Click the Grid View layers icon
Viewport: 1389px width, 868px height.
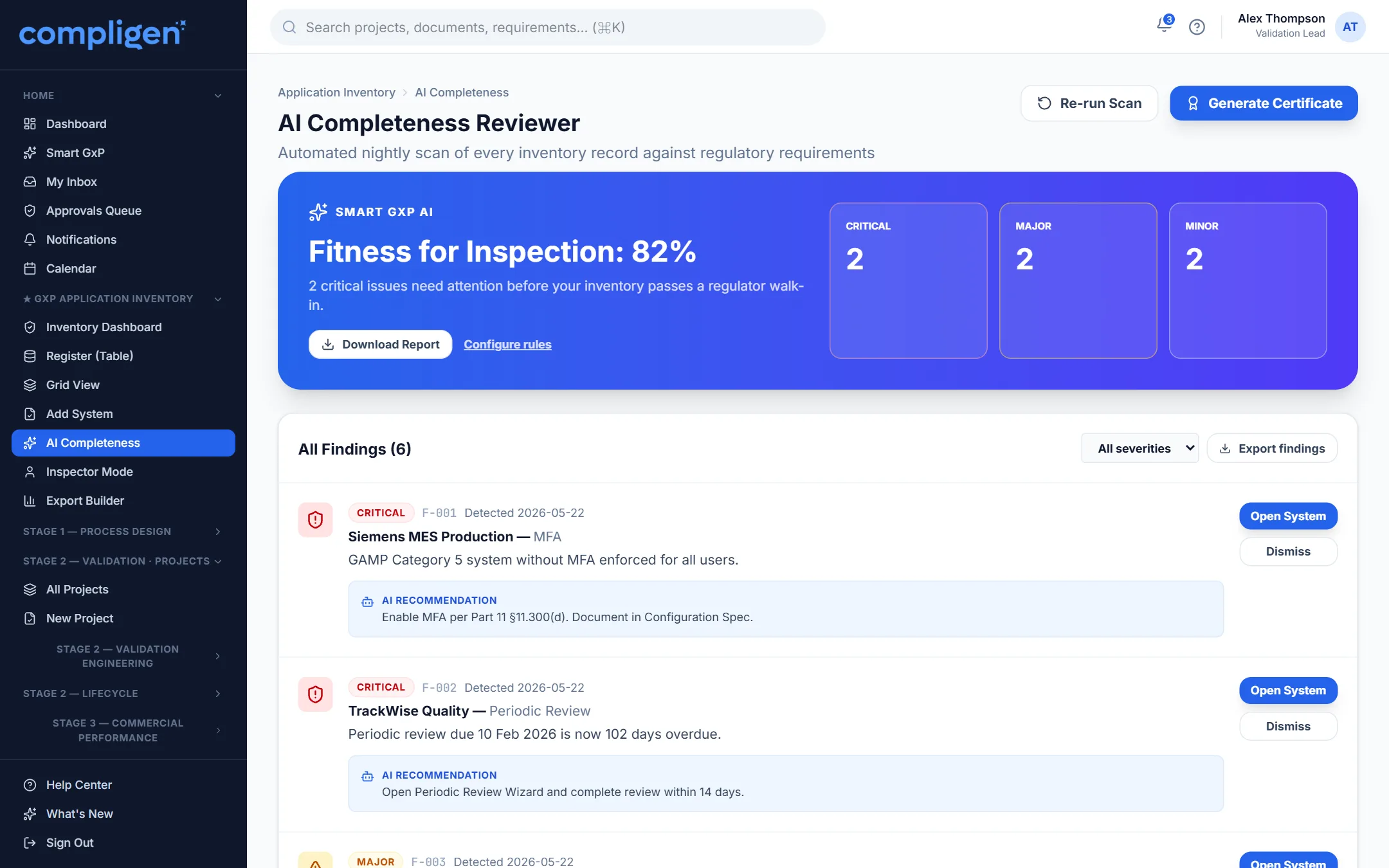point(30,384)
